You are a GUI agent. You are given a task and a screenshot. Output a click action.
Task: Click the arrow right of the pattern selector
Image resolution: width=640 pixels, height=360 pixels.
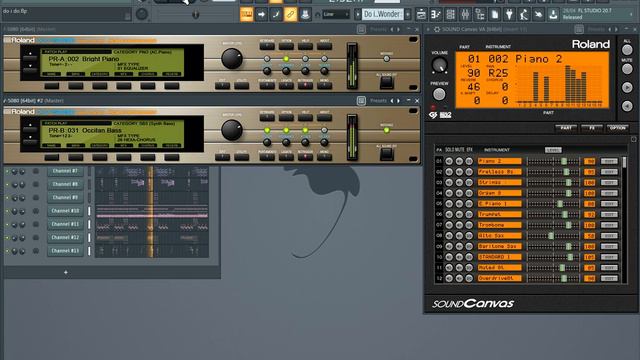click(407, 14)
